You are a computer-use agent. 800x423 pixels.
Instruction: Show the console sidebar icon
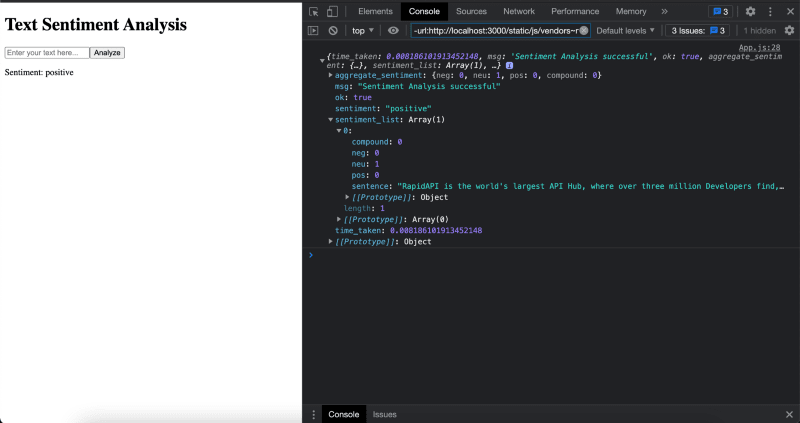[x=313, y=31]
